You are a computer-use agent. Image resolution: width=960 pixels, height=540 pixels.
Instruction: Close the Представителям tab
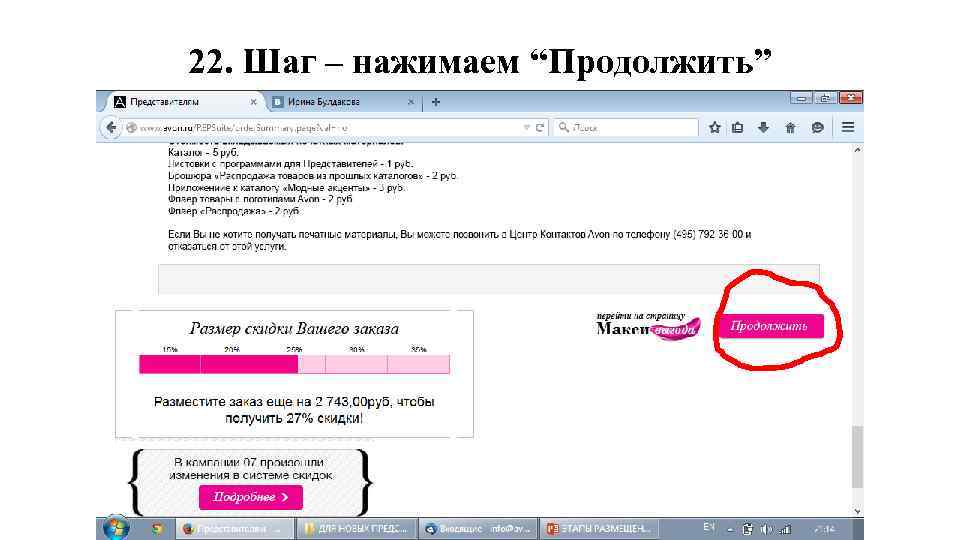pos(253,102)
